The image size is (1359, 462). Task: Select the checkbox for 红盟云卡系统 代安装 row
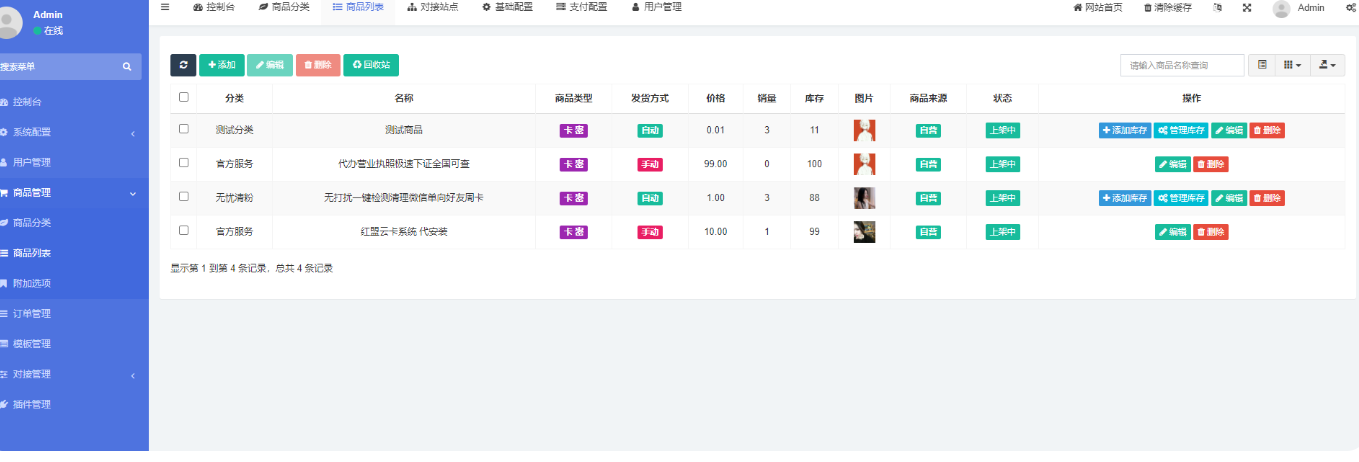pyautogui.click(x=183, y=231)
